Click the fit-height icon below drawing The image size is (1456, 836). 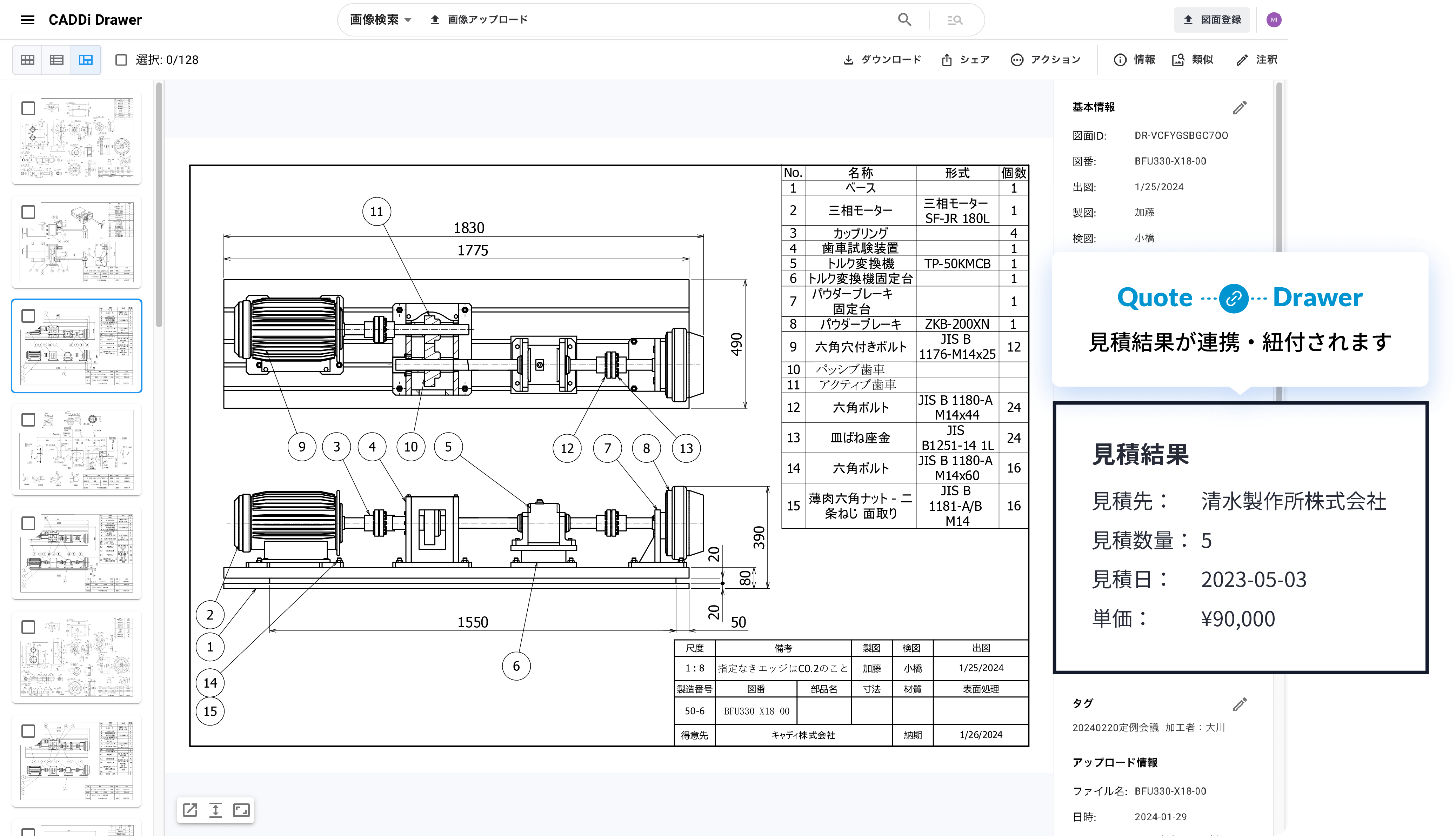(215, 810)
